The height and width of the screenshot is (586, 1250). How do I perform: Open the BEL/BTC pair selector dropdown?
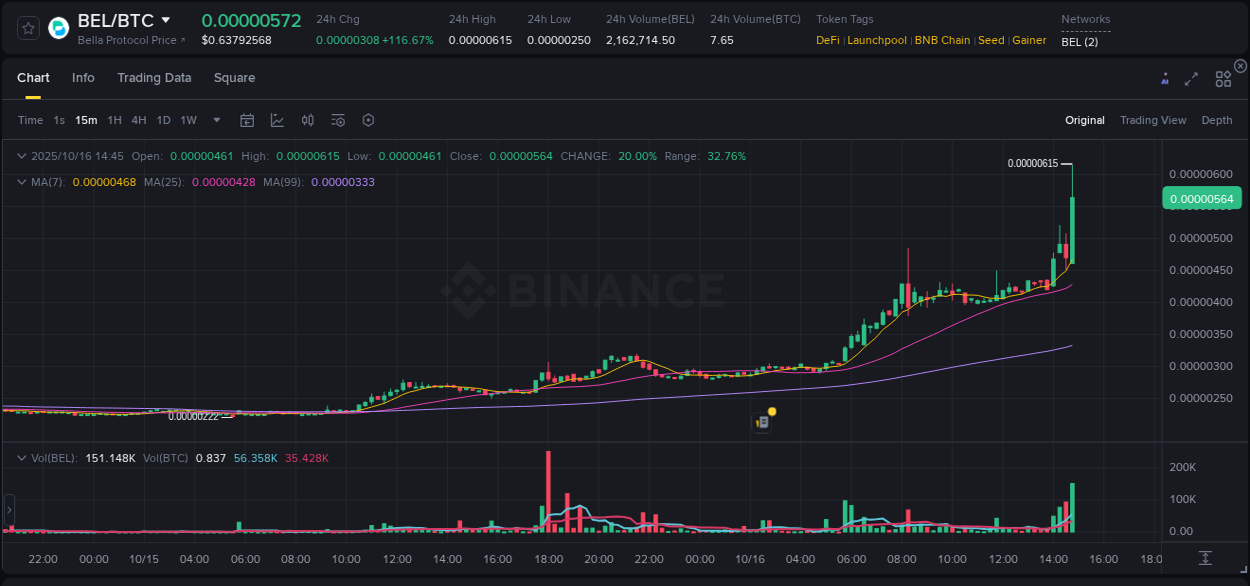[166, 19]
